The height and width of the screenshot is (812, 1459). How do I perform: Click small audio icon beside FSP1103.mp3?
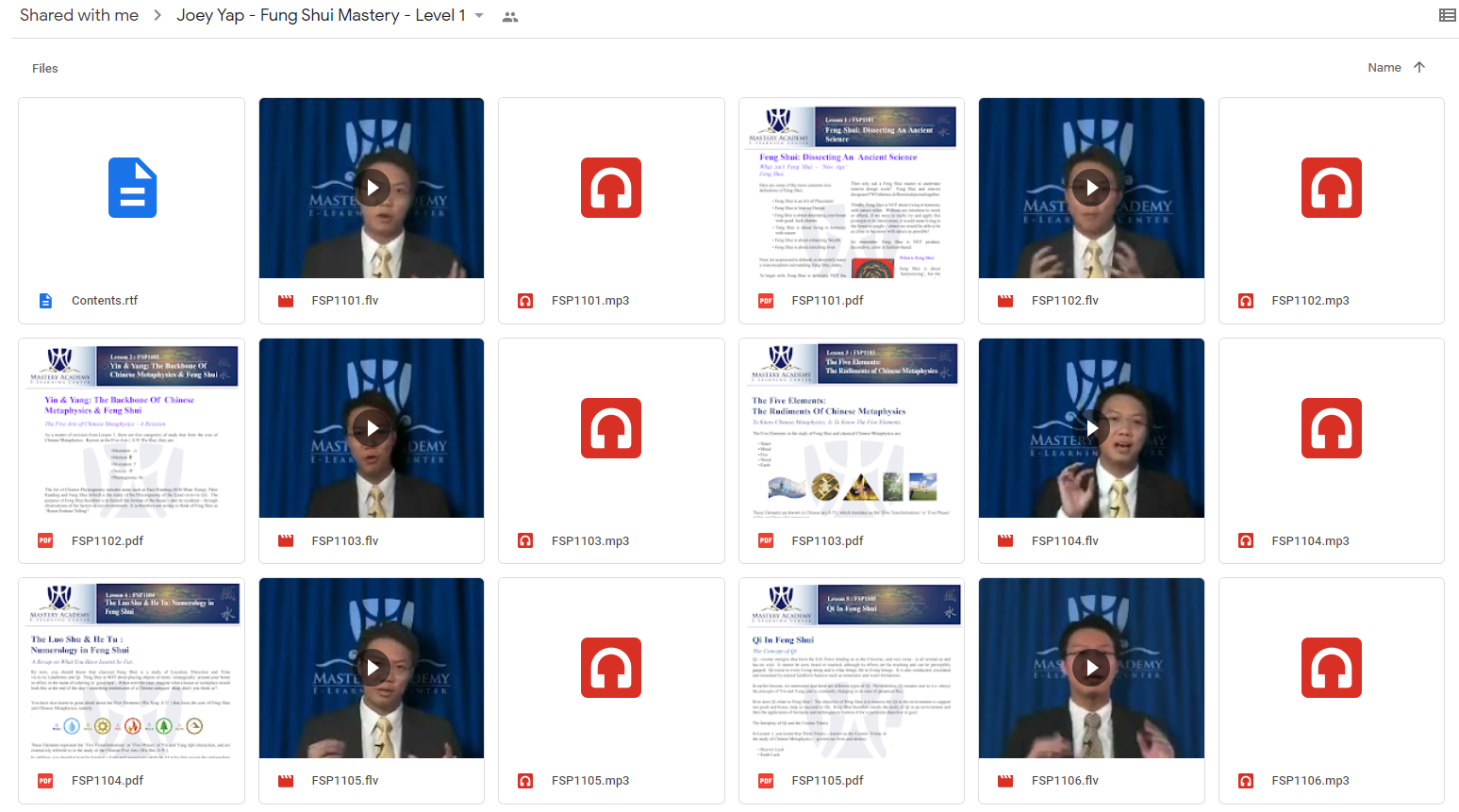point(525,540)
